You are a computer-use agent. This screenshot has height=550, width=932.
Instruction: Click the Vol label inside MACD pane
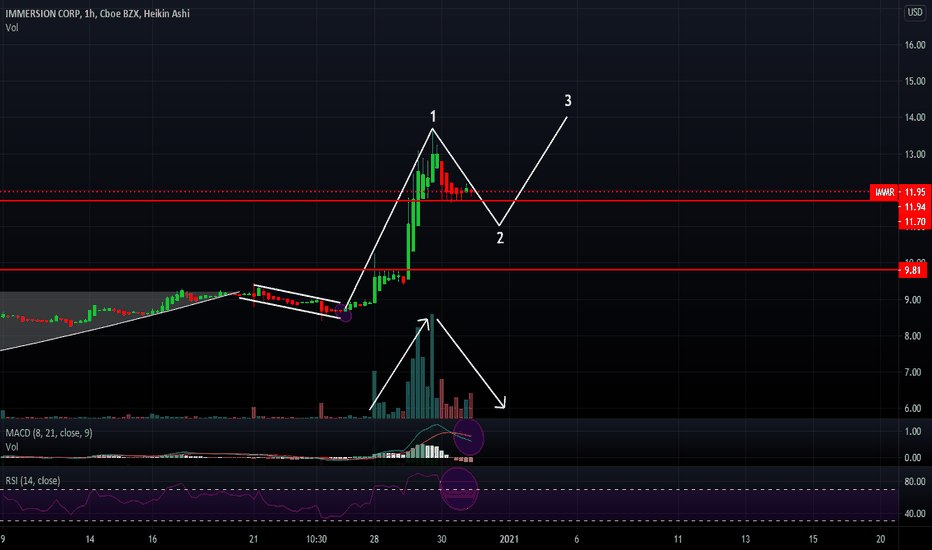[x=11, y=447]
